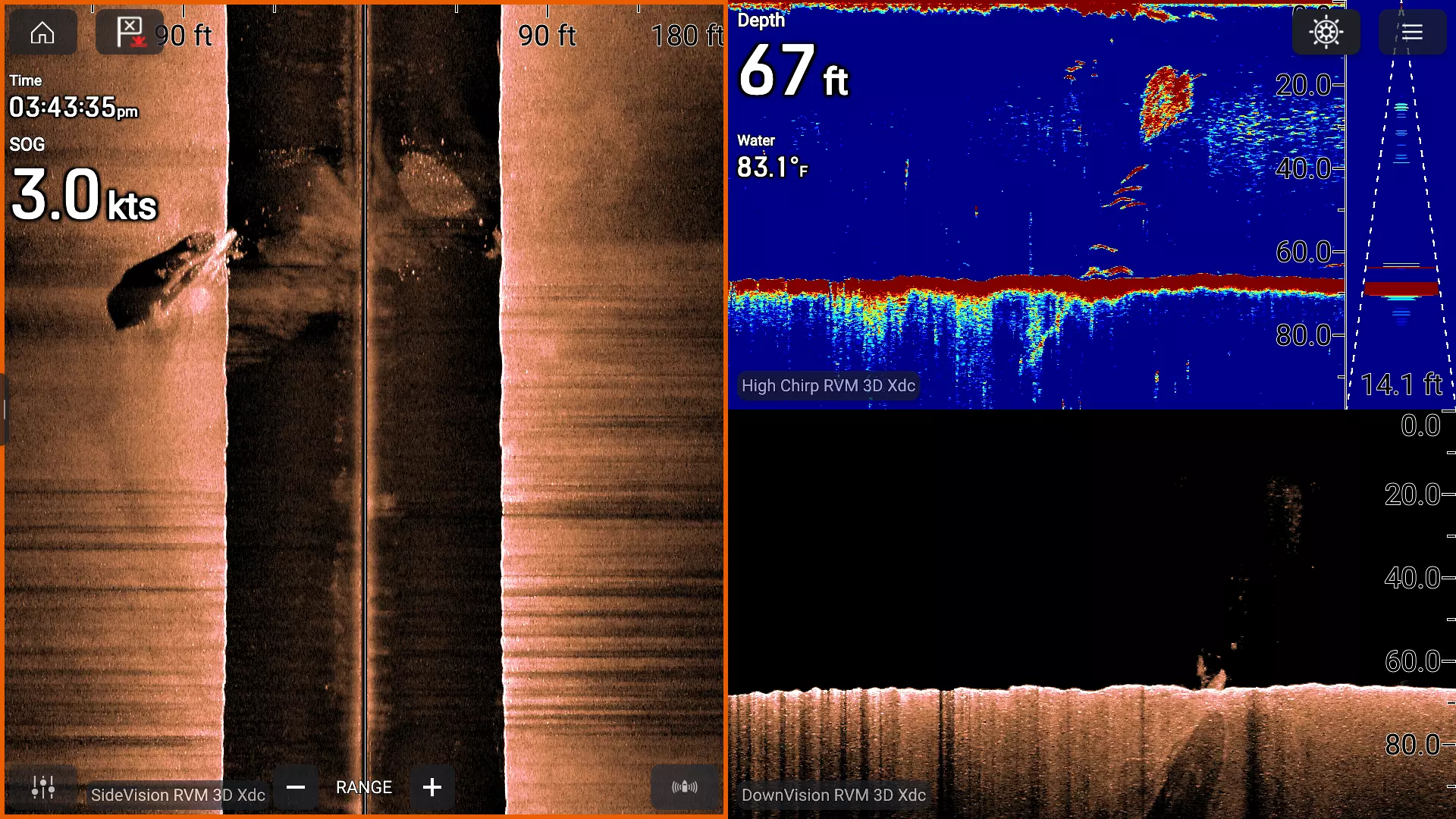
Task: Open the autopilot wheel icon
Action: pyautogui.click(x=1326, y=33)
